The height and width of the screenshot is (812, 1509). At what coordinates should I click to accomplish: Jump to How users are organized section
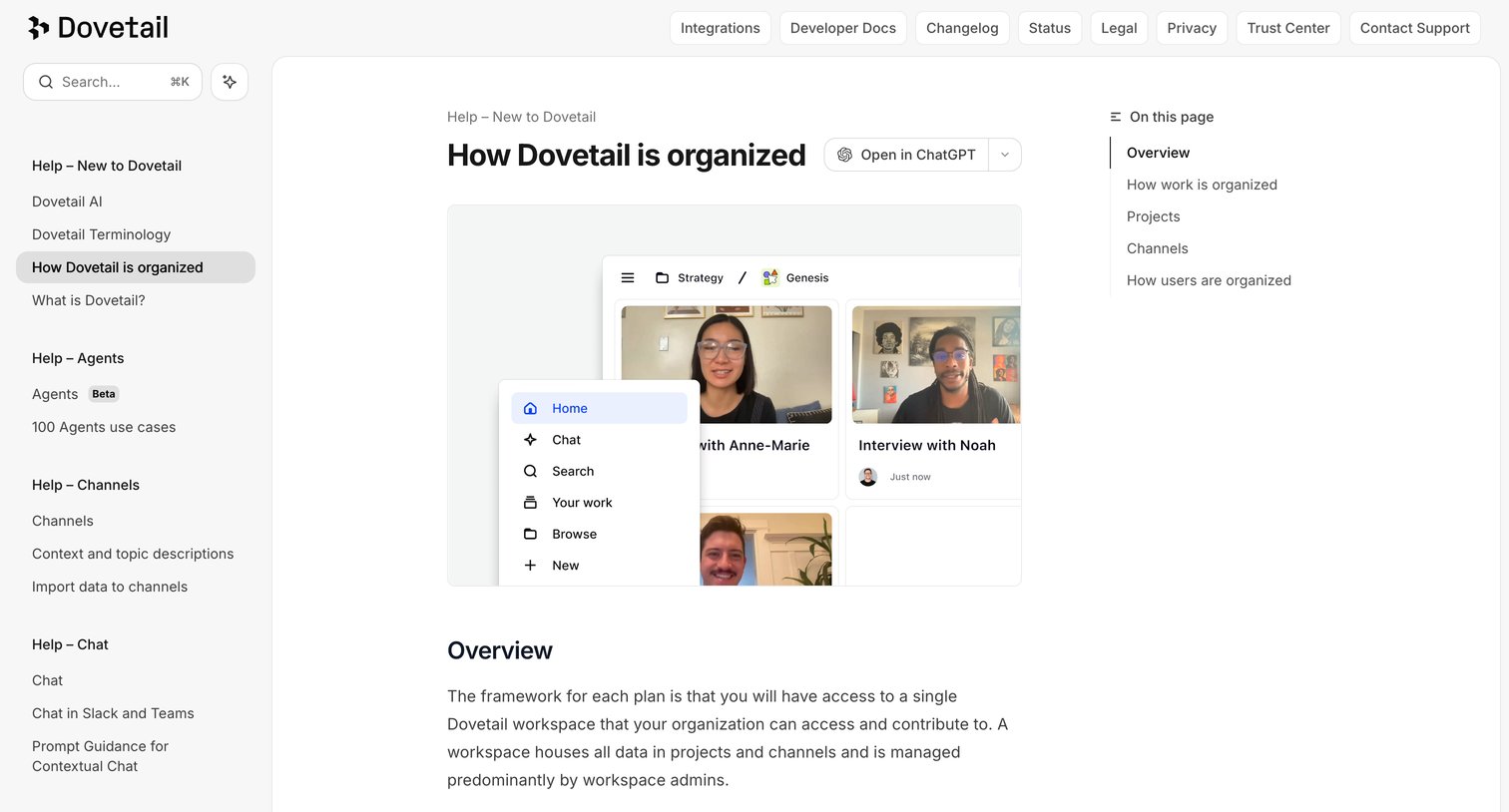(1209, 280)
